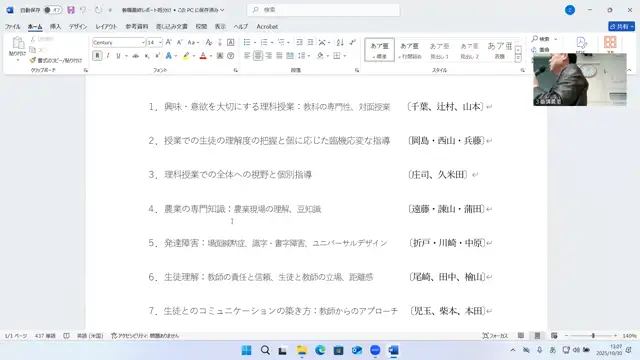Click the Clear Formatting icon
This screenshot has height=360, width=640.
click(209, 42)
